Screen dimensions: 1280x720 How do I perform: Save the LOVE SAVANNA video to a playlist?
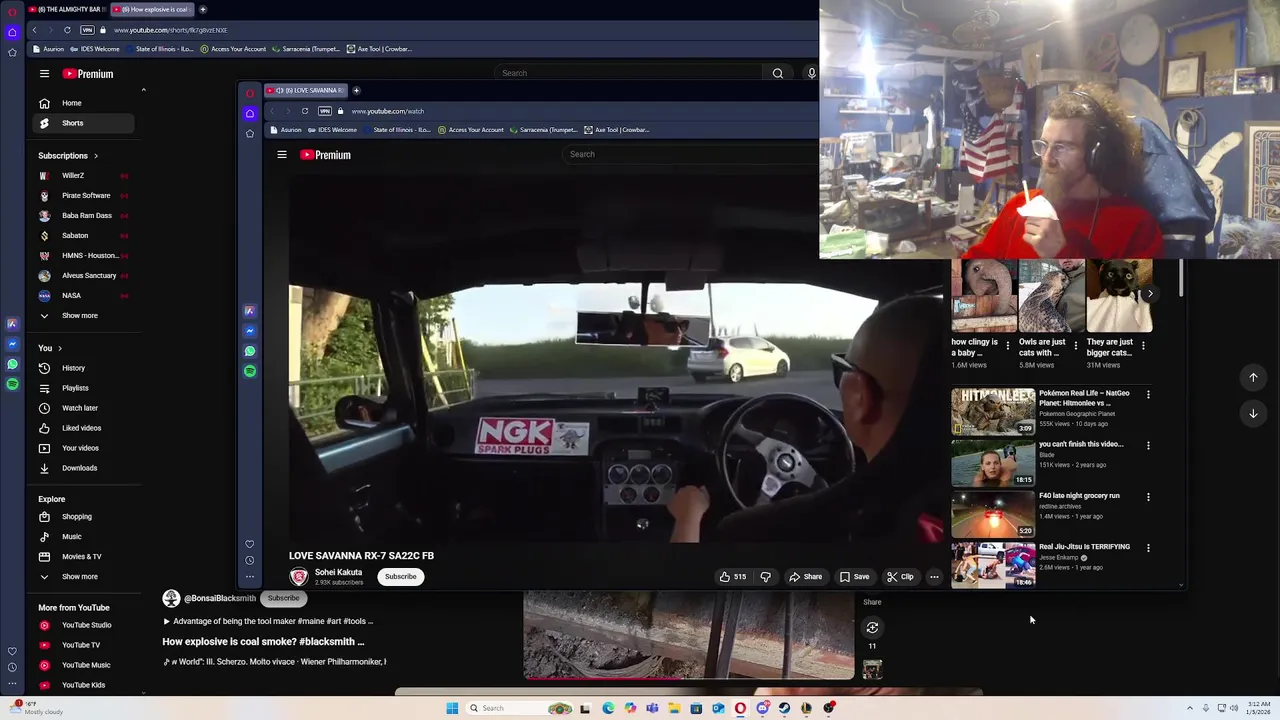point(854,577)
